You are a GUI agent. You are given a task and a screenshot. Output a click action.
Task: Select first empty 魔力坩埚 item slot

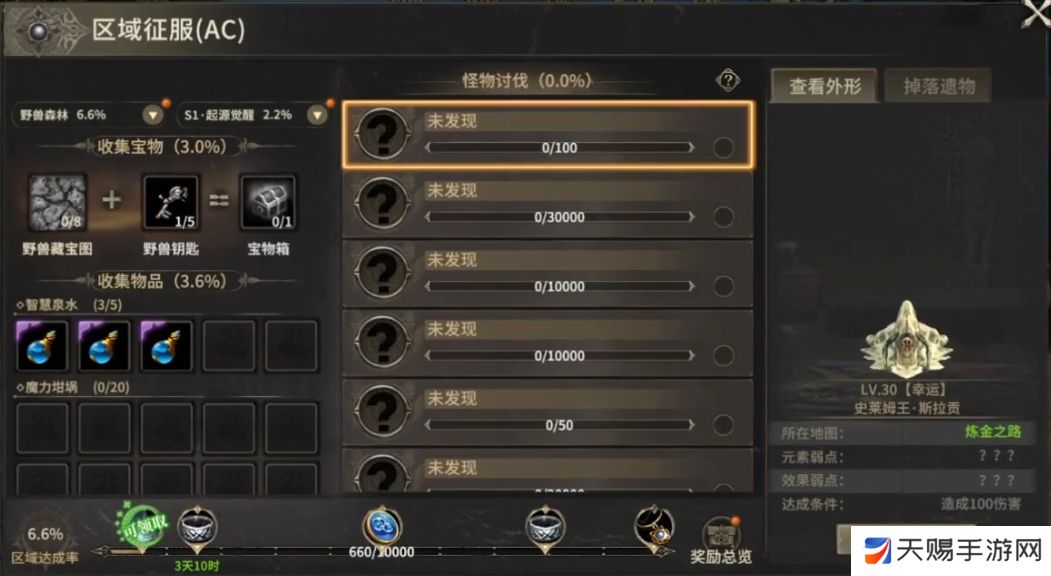point(42,428)
